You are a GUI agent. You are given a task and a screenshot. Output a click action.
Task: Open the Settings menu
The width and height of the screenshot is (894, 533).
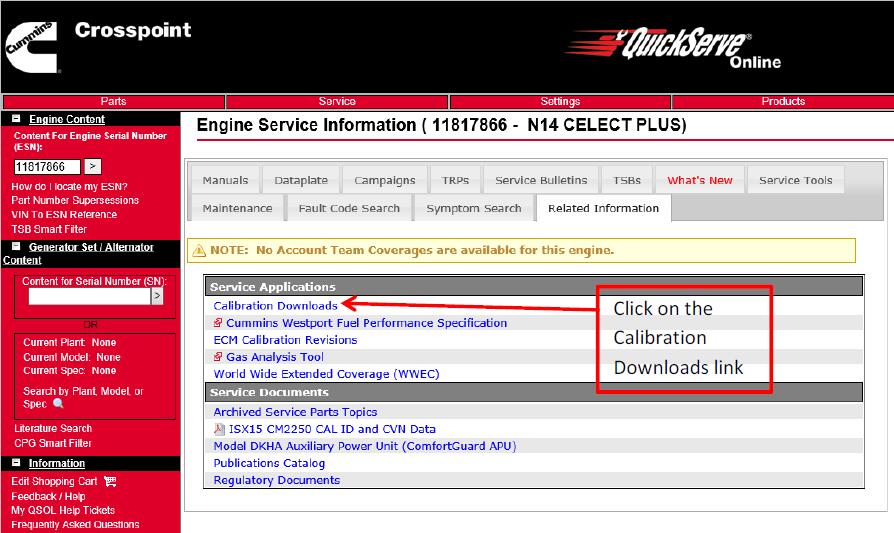point(560,101)
